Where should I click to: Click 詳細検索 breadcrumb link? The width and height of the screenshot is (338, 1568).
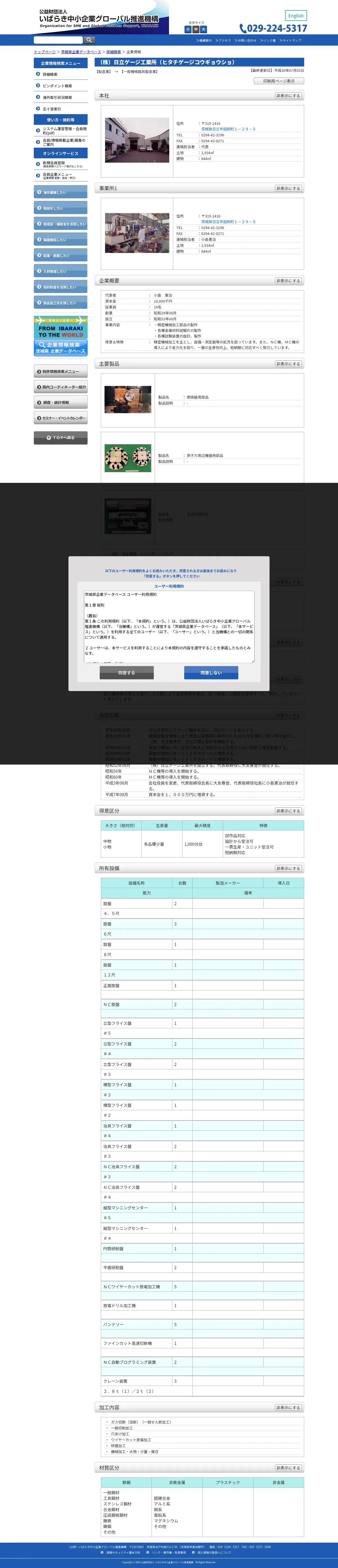coord(114,52)
